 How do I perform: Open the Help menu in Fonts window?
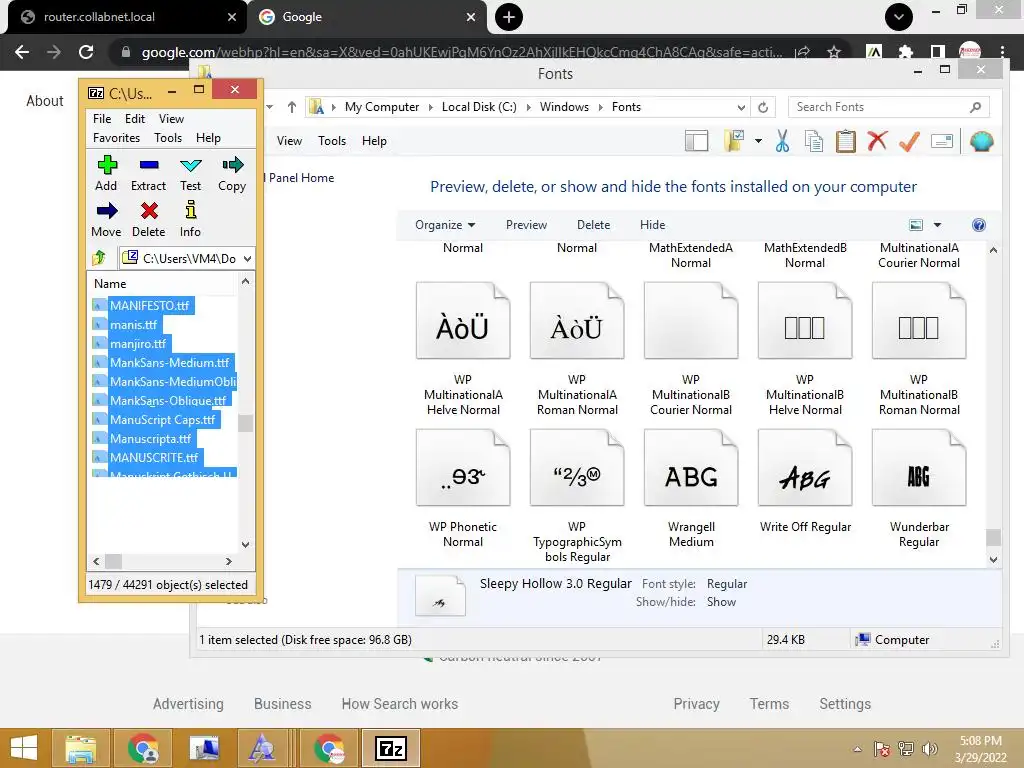pyautogui.click(x=374, y=141)
